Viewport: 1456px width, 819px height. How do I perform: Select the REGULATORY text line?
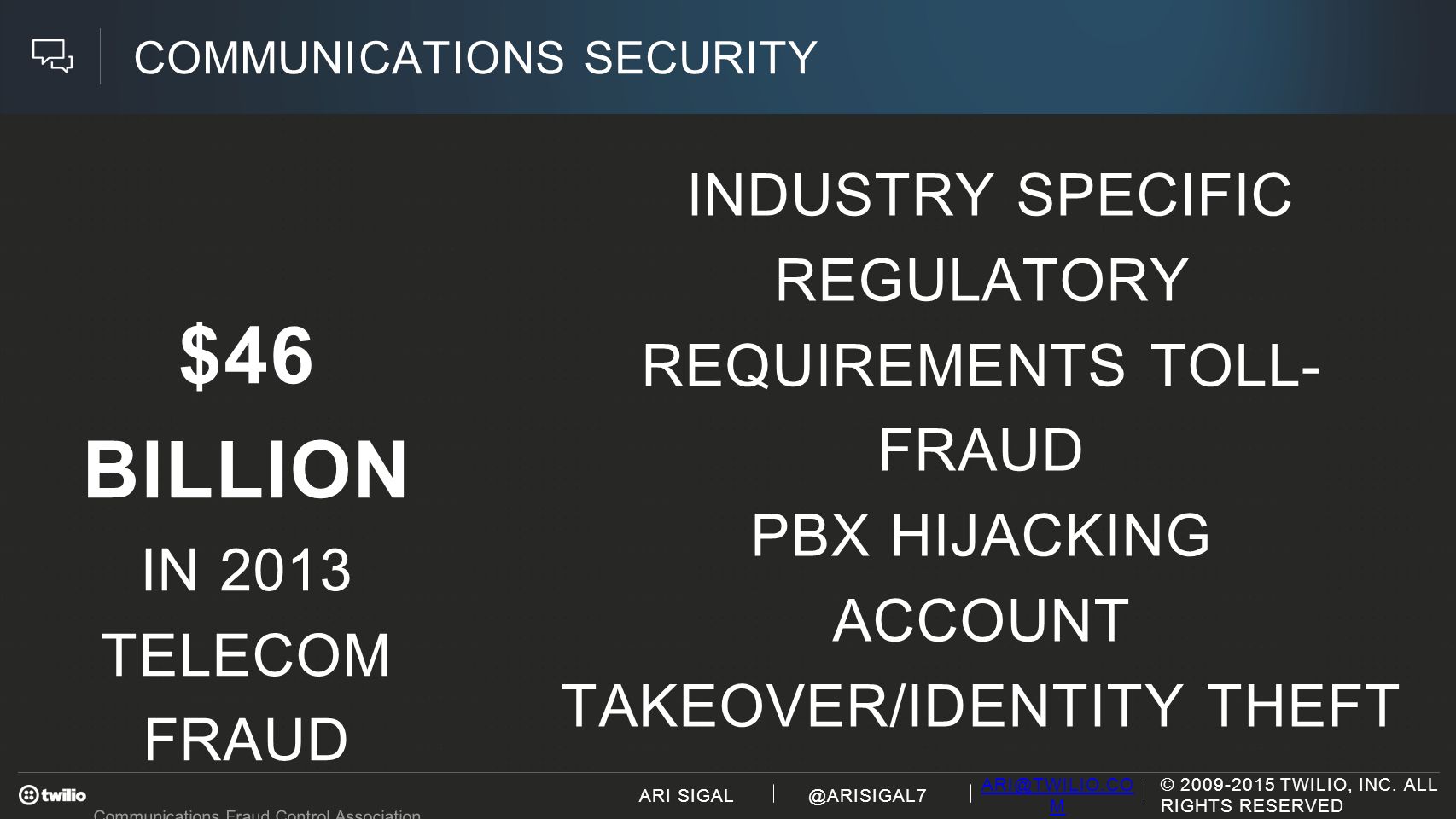click(981, 280)
